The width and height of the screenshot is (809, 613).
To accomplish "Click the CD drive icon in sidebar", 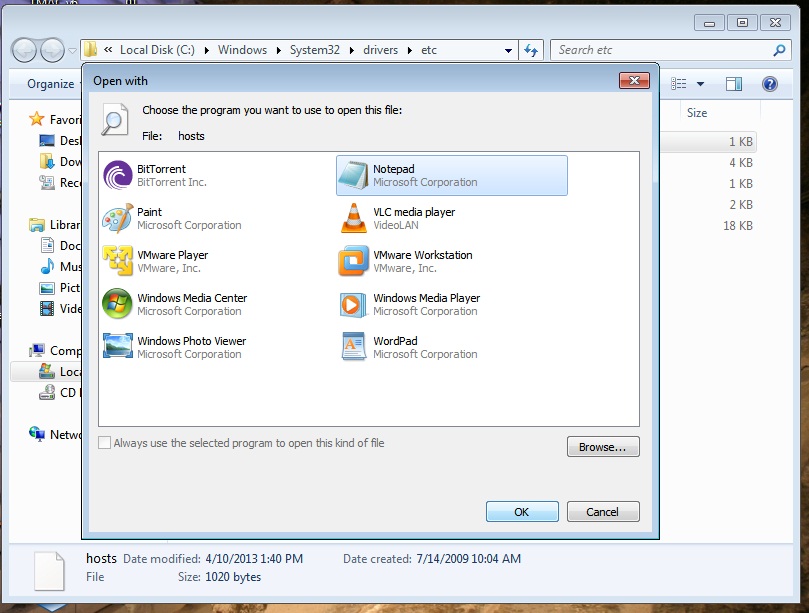I will 47,393.
